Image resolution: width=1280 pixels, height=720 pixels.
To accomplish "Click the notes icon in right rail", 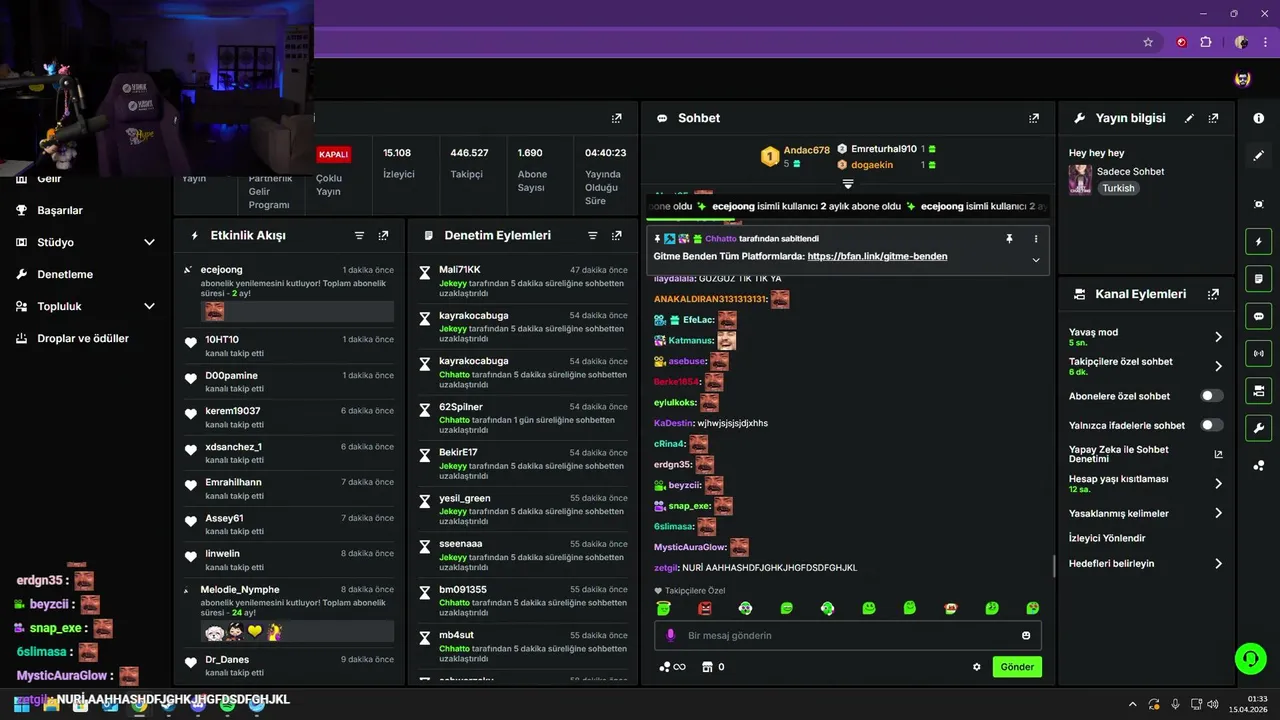I will [x=1258, y=278].
